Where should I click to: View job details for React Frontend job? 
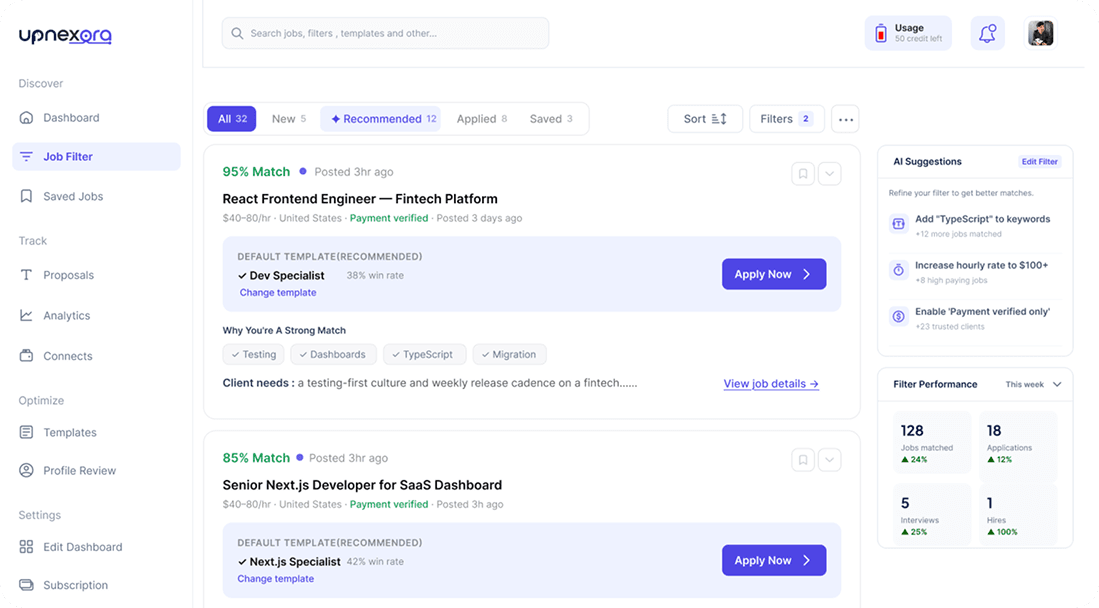pos(771,384)
